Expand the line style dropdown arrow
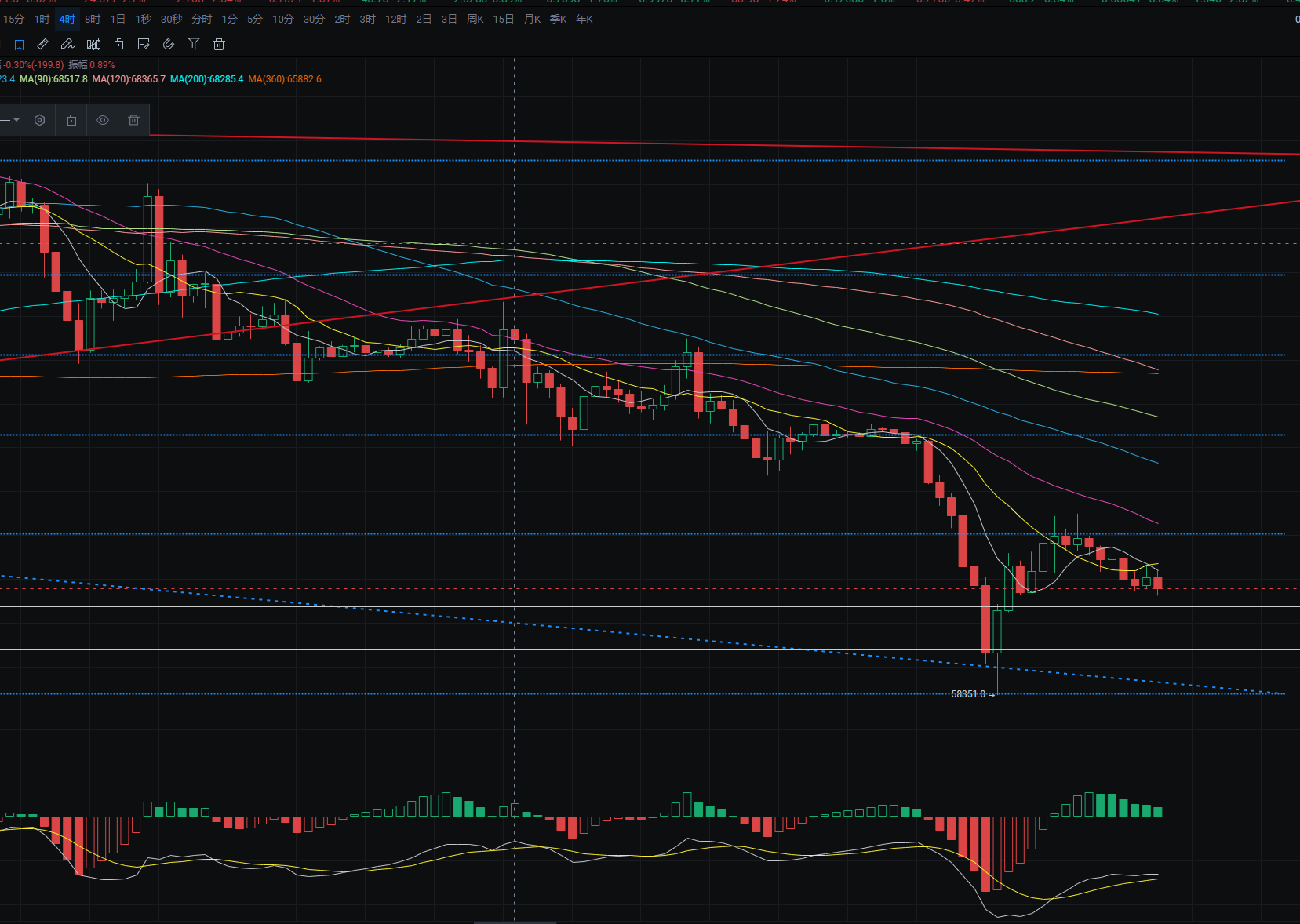Screen dimensions: 1300x924 [16, 120]
